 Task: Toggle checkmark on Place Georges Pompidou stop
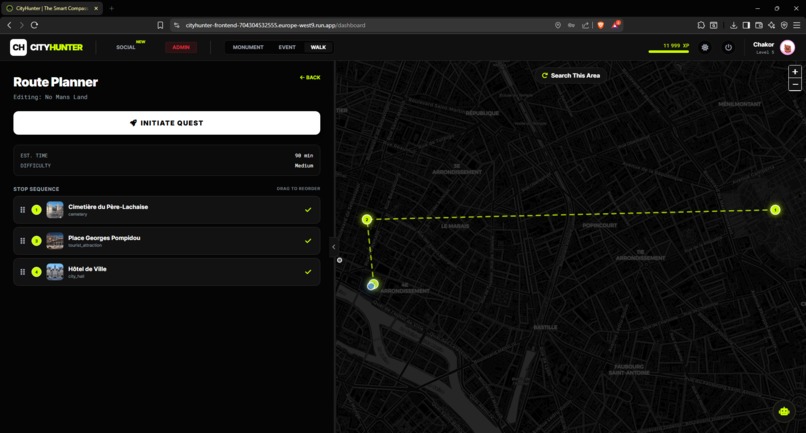(308, 241)
